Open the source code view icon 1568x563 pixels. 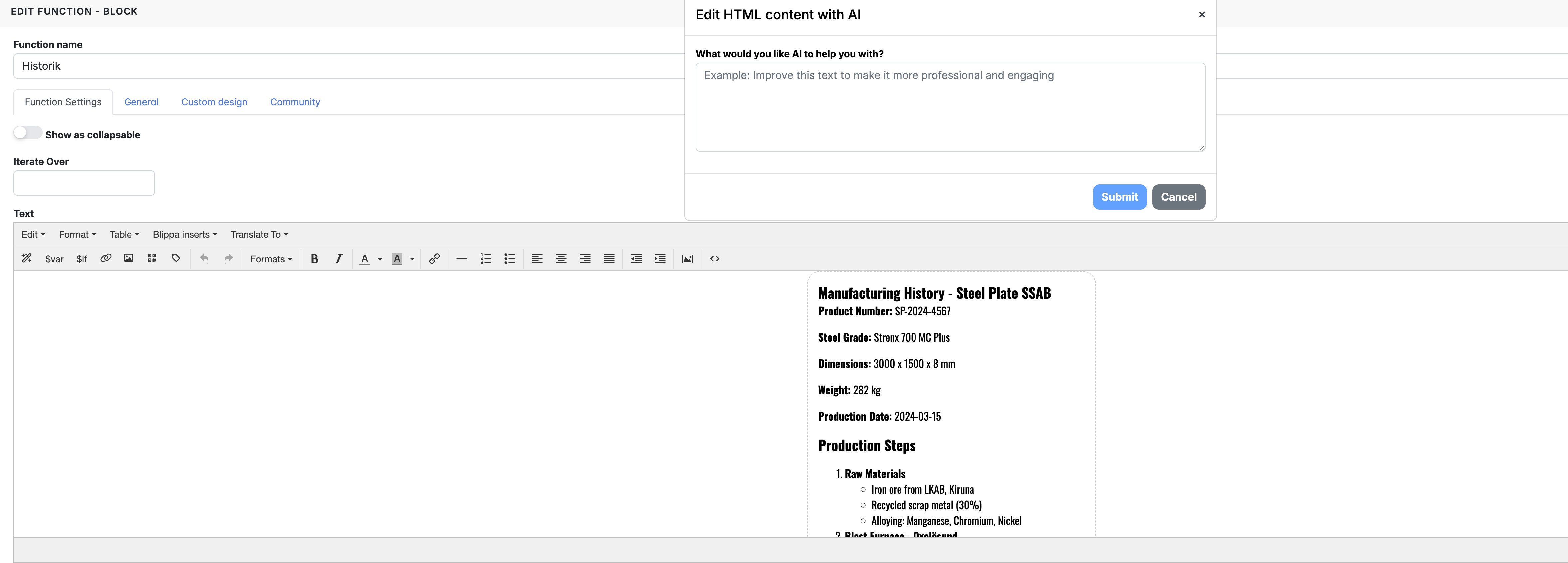[x=715, y=259]
